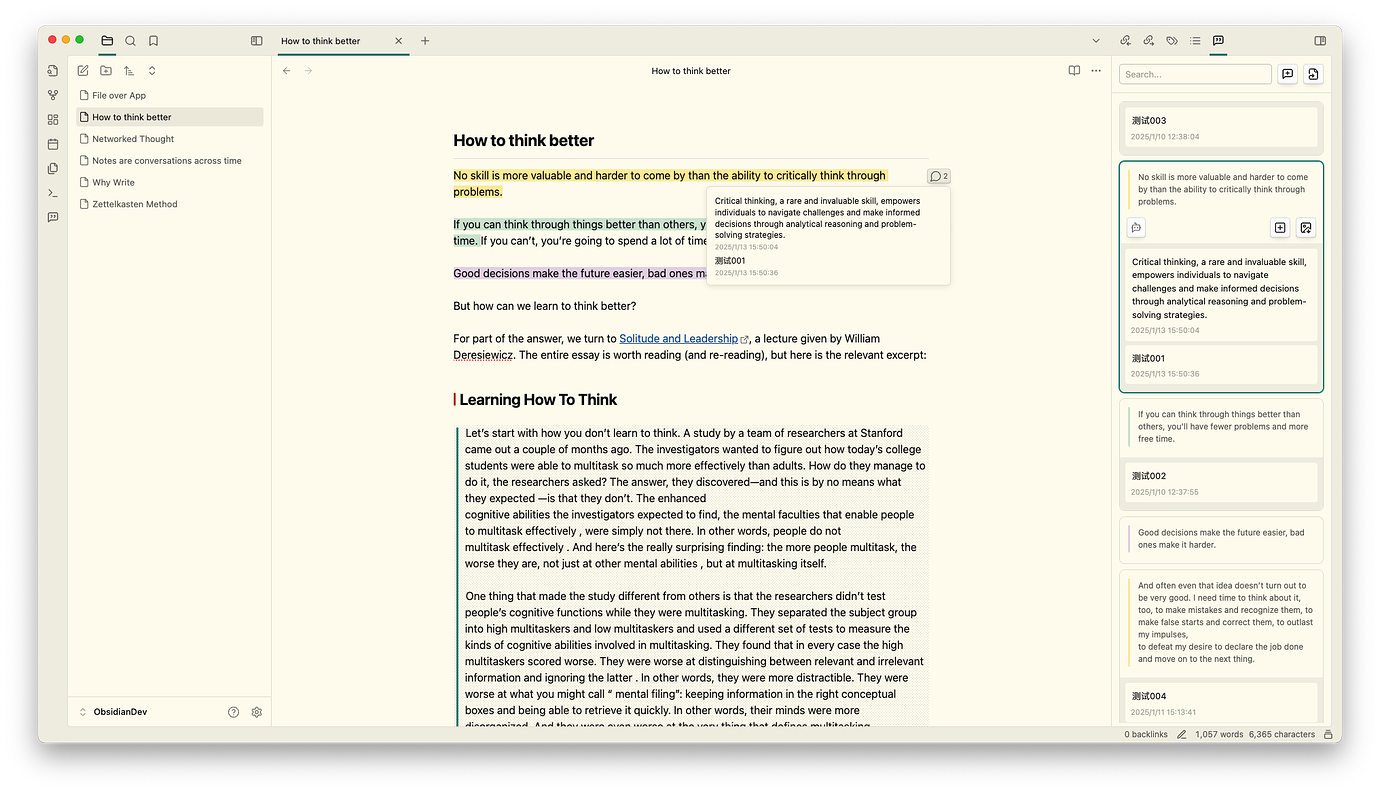The image size is (1380, 792).
Task: Click the comment count badge beside first highlight
Action: (x=938, y=177)
